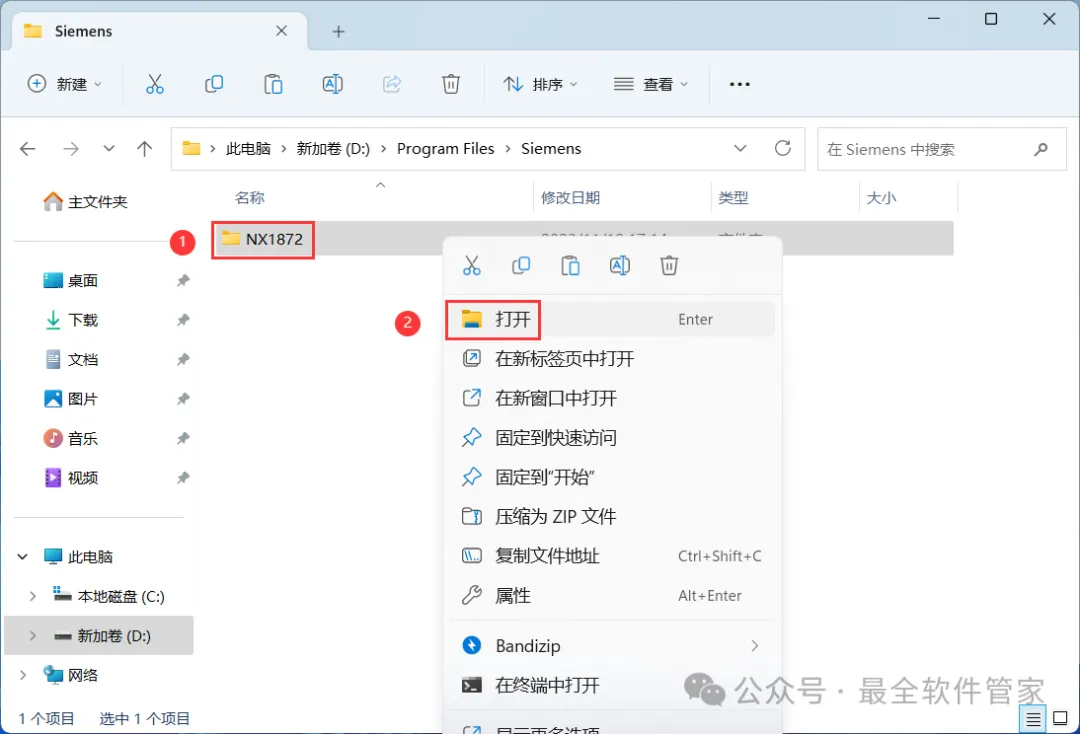Click Delete icon in the context menu
Viewport: 1080px width, 734px height.
click(669, 265)
